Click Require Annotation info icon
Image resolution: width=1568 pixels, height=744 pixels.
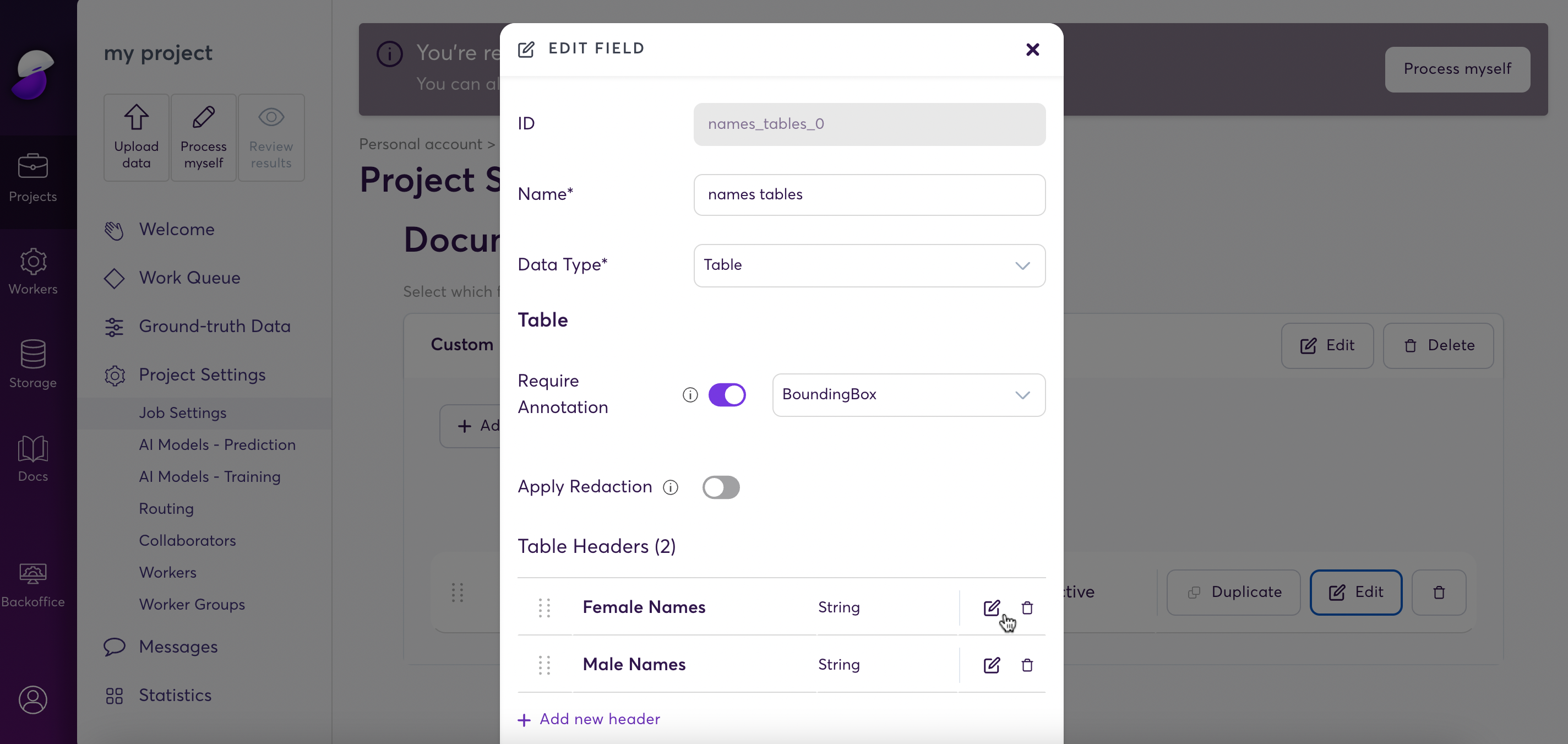(x=690, y=395)
